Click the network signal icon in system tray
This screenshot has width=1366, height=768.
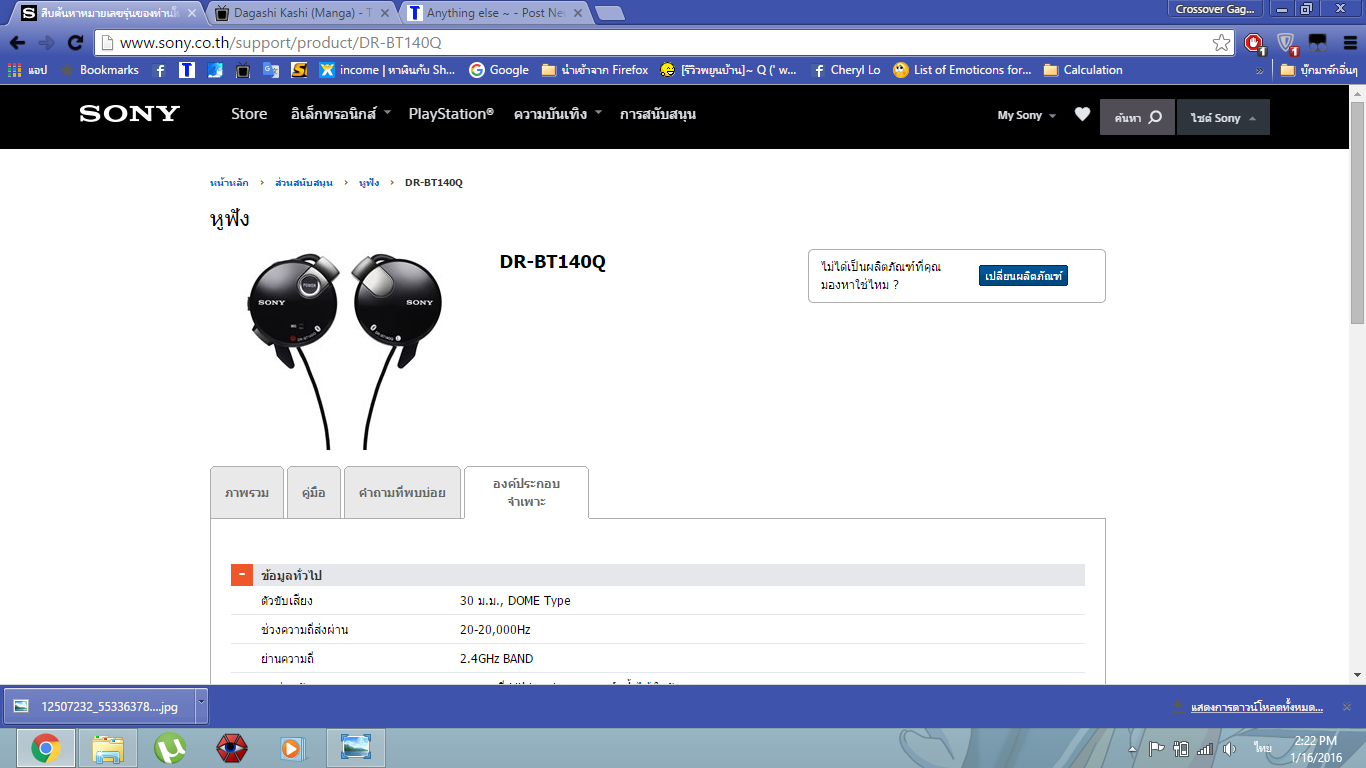pyautogui.click(x=1205, y=749)
